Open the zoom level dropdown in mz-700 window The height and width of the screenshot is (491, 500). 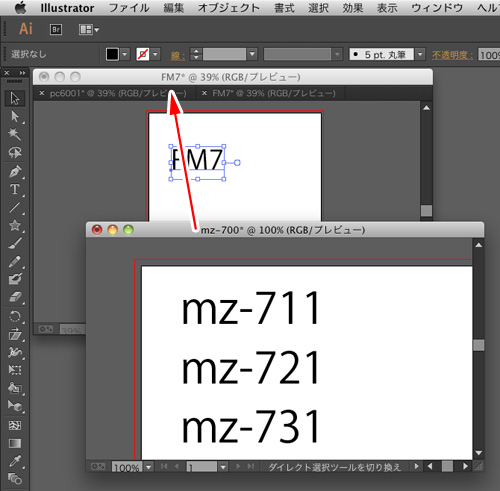(149, 467)
